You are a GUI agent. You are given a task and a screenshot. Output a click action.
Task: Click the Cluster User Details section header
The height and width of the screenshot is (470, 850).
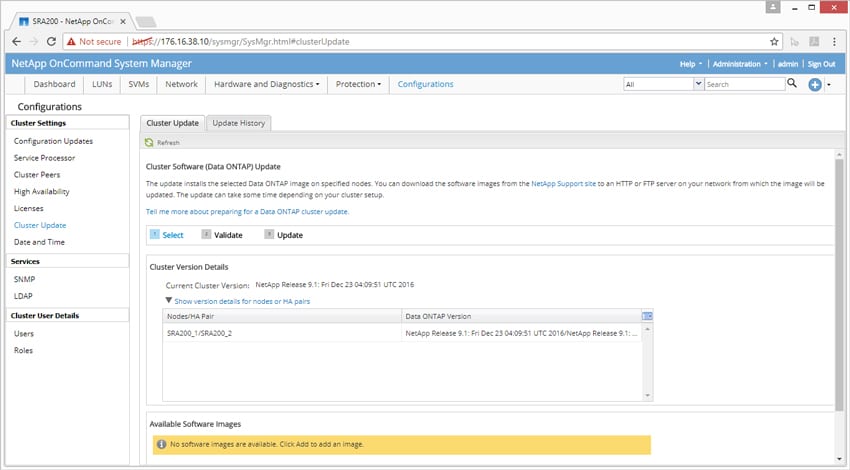(68, 316)
